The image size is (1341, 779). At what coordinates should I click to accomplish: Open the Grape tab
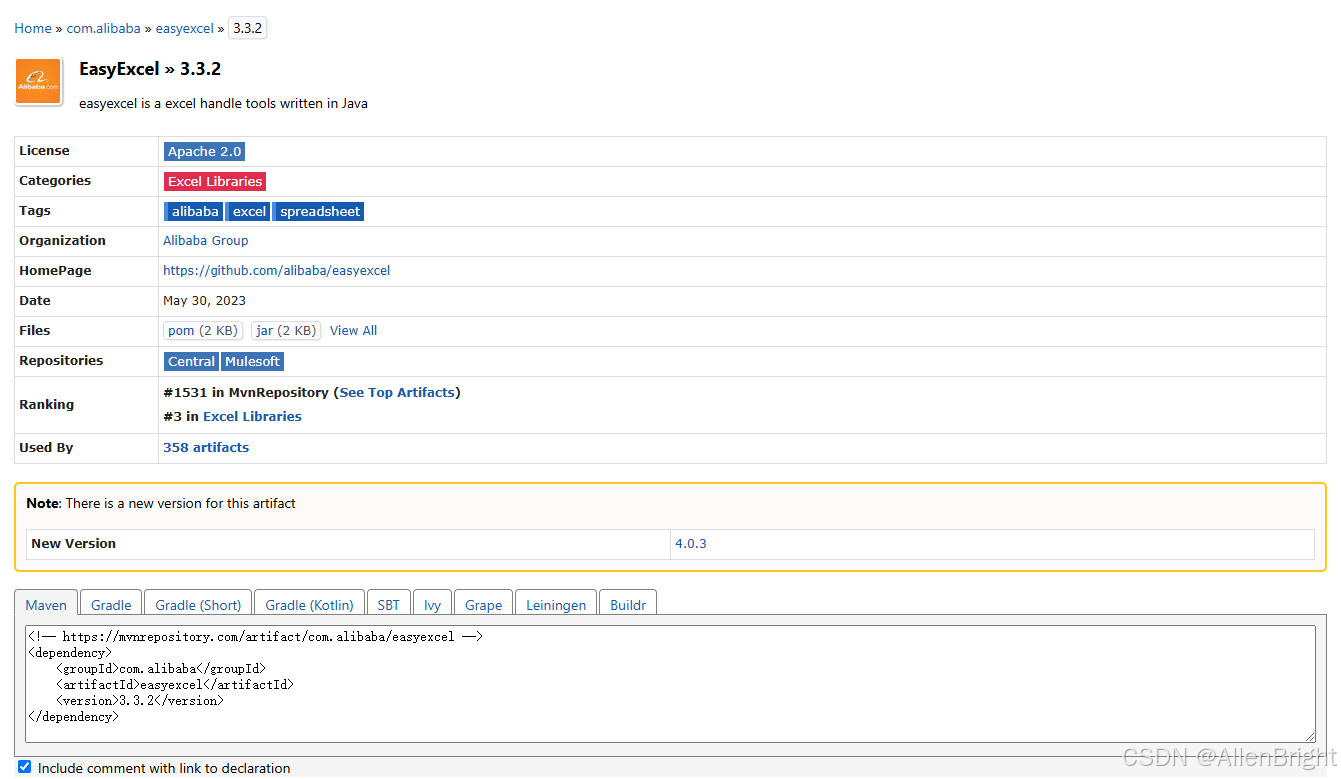(483, 604)
